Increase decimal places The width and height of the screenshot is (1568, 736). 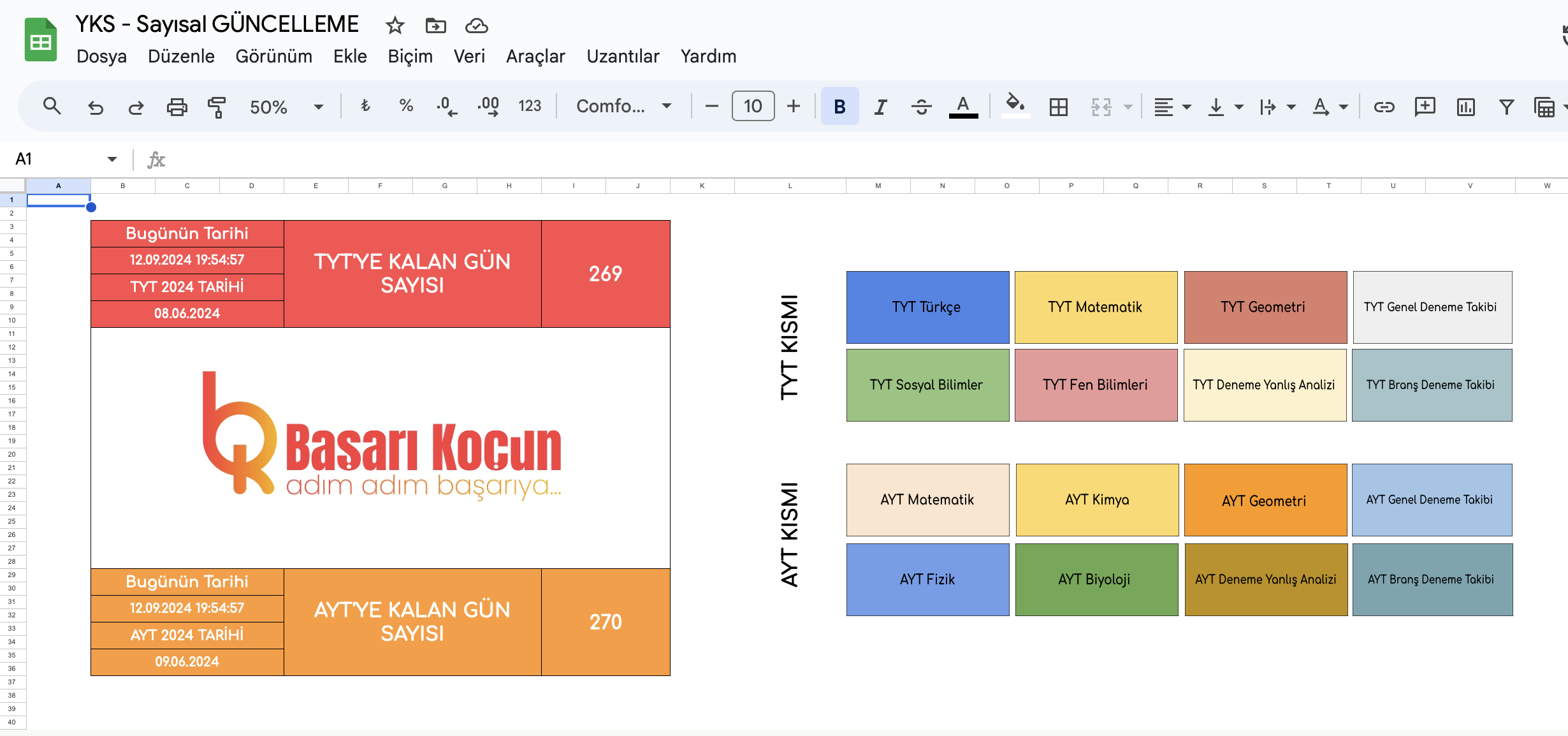tap(488, 106)
